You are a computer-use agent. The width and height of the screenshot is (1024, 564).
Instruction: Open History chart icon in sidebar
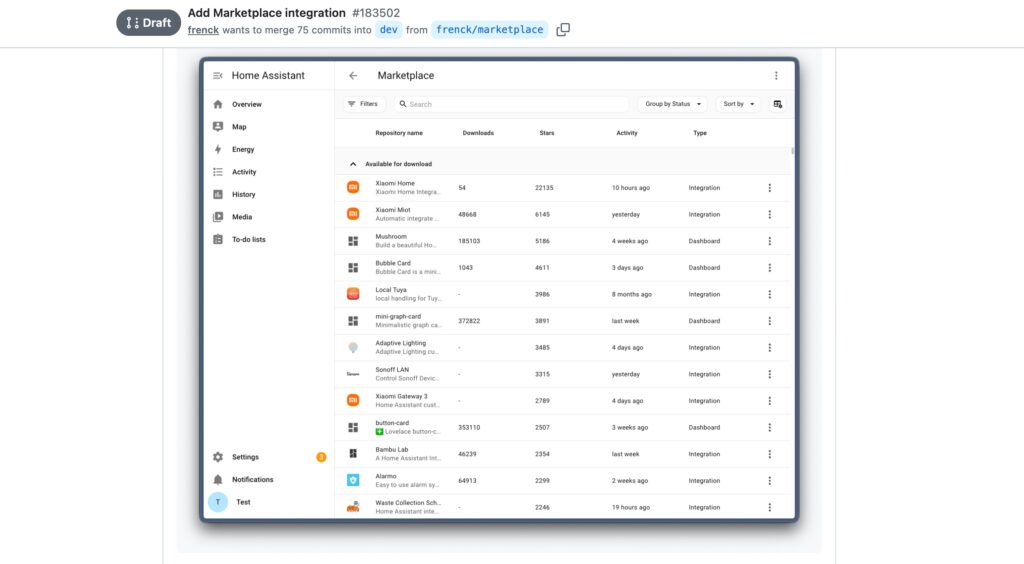[x=218, y=195]
